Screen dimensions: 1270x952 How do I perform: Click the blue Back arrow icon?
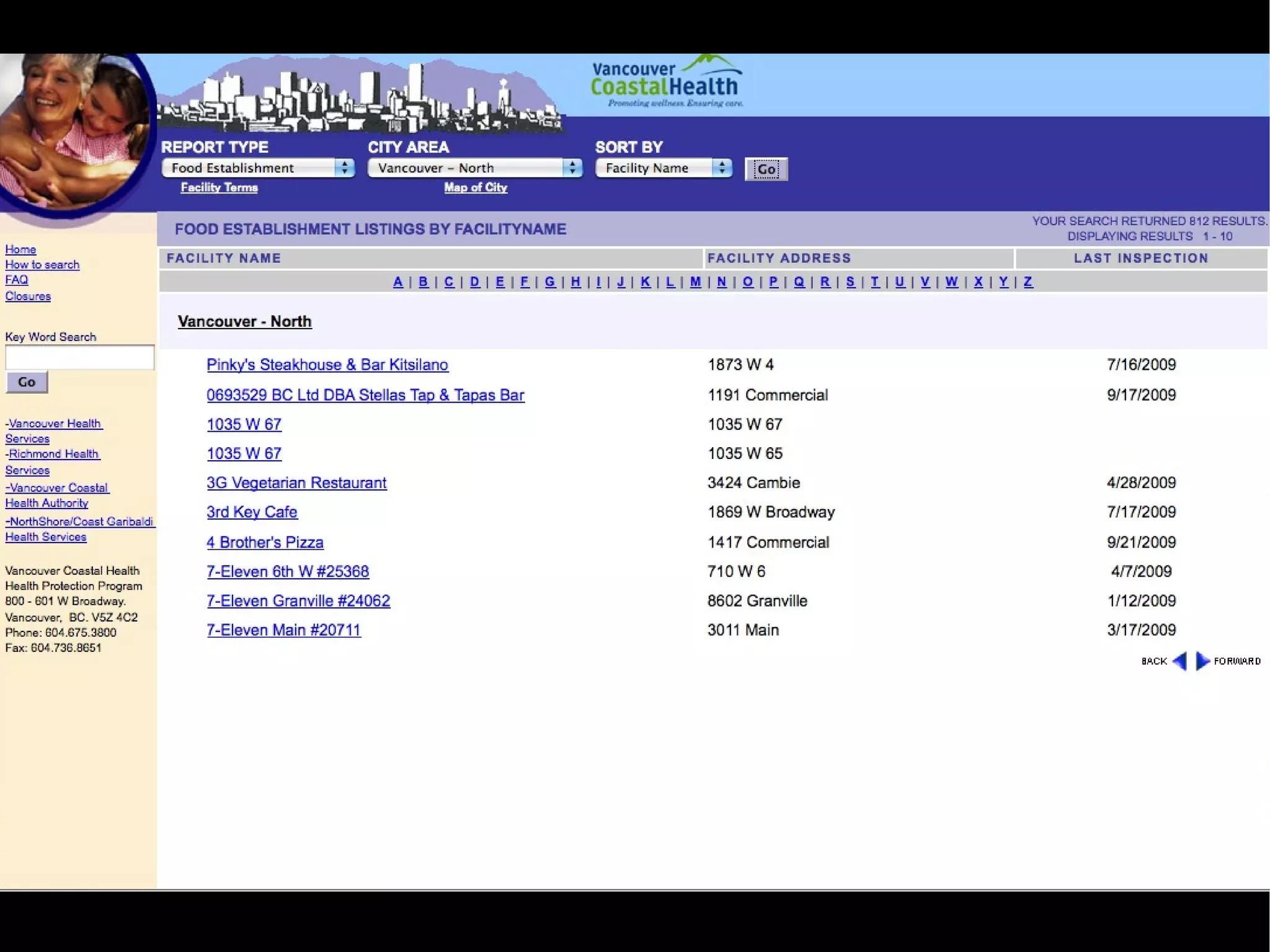[x=1179, y=661]
